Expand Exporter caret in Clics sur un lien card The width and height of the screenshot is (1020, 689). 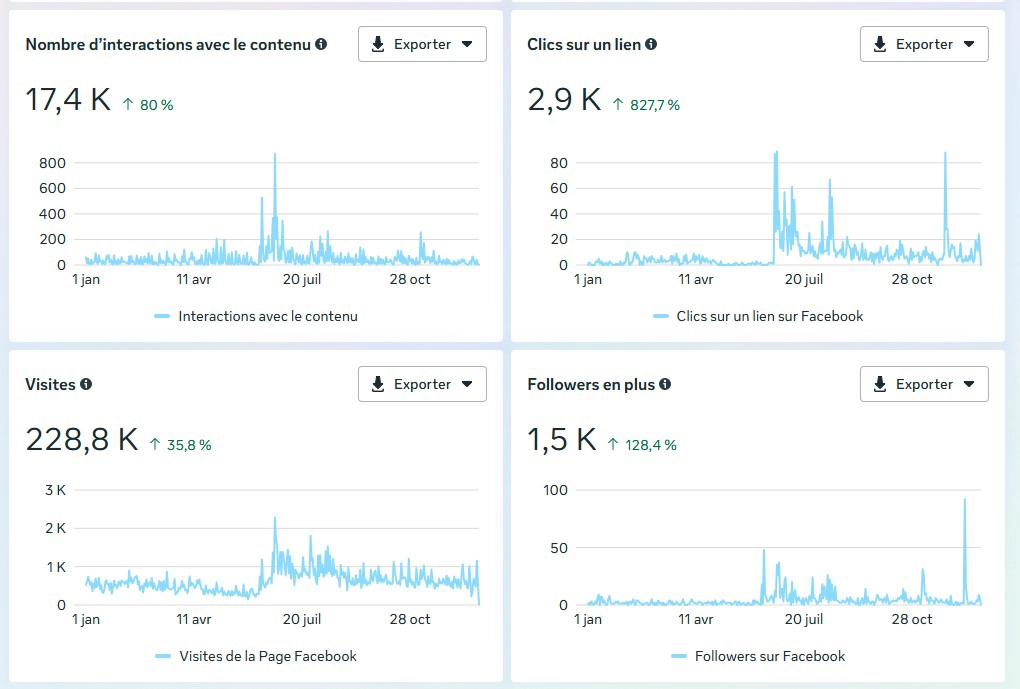coord(969,44)
